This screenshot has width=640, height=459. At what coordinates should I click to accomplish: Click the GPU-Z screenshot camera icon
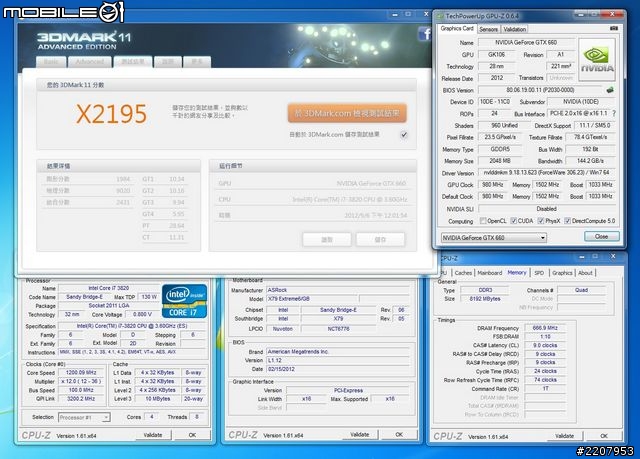[613, 28]
